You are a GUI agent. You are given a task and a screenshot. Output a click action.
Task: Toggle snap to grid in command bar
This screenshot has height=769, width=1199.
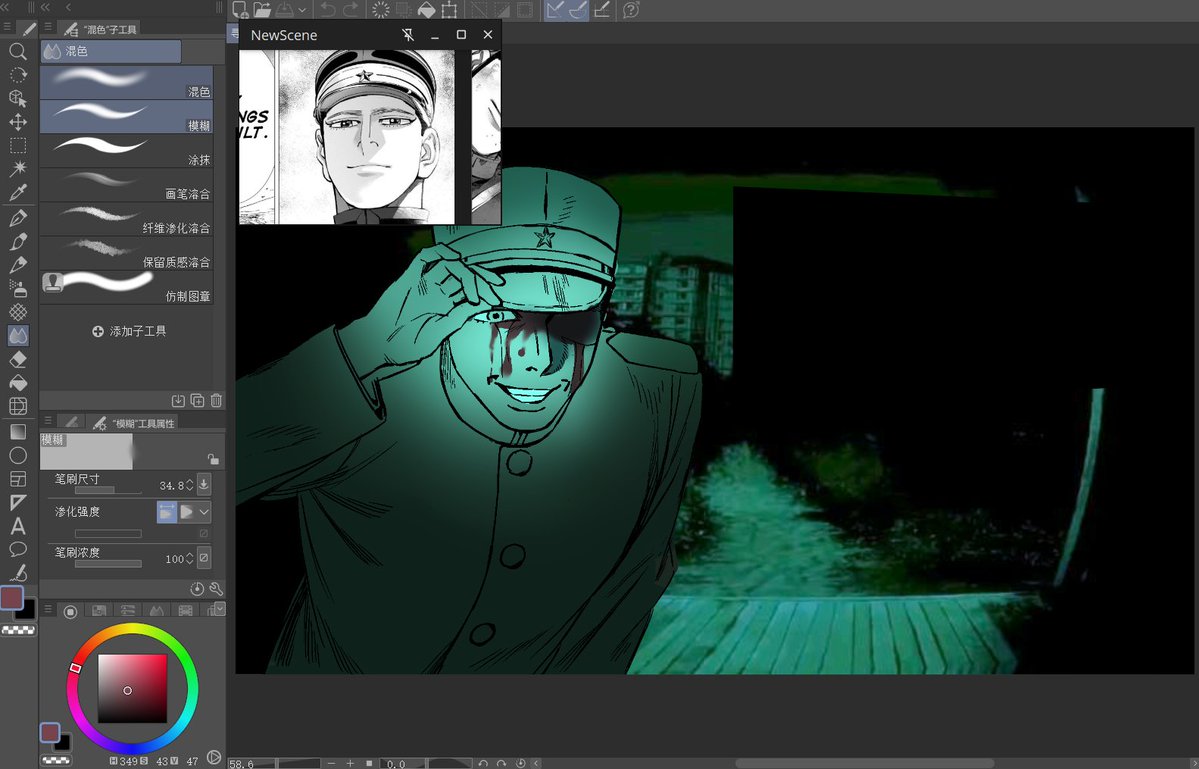[602, 10]
